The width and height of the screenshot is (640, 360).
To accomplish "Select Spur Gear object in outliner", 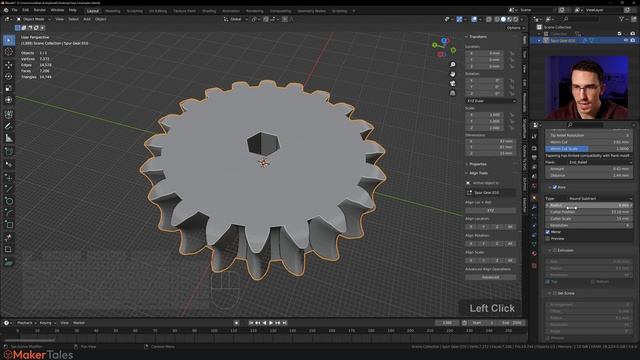I will pyautogui.click(x=563, y=40).
